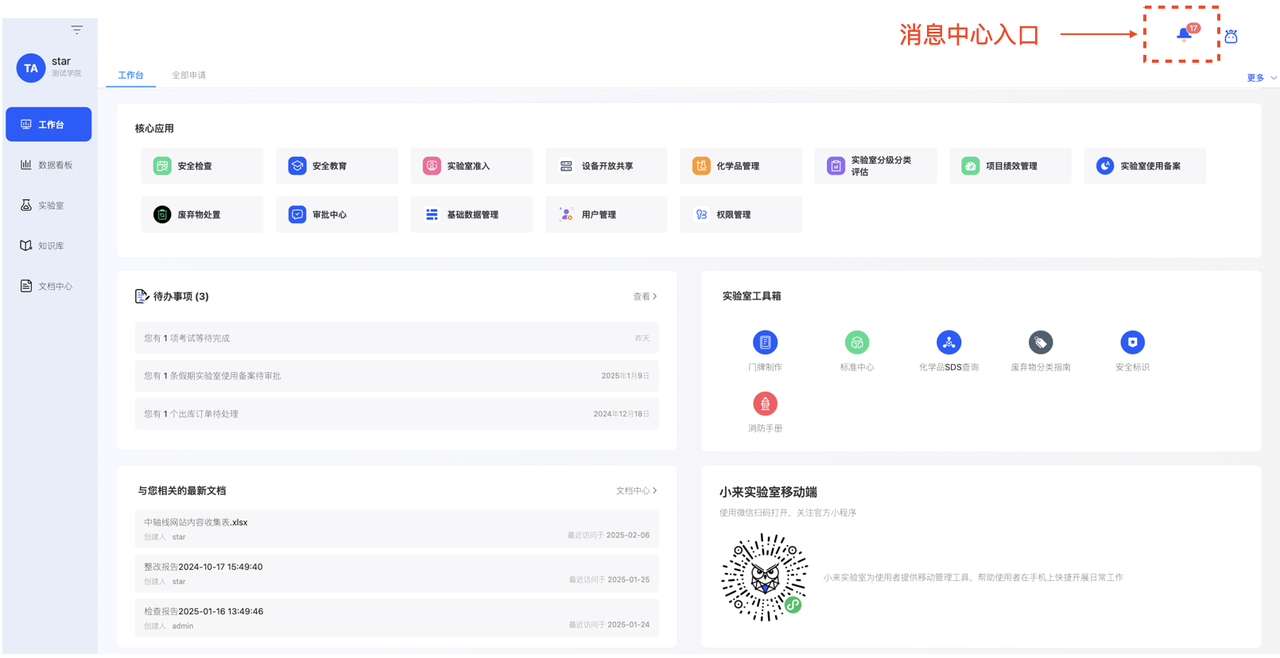Open 中轴线网站内容收集表.xlsx document
Screen dimensions: 1280x658
[x=397, y=528]
